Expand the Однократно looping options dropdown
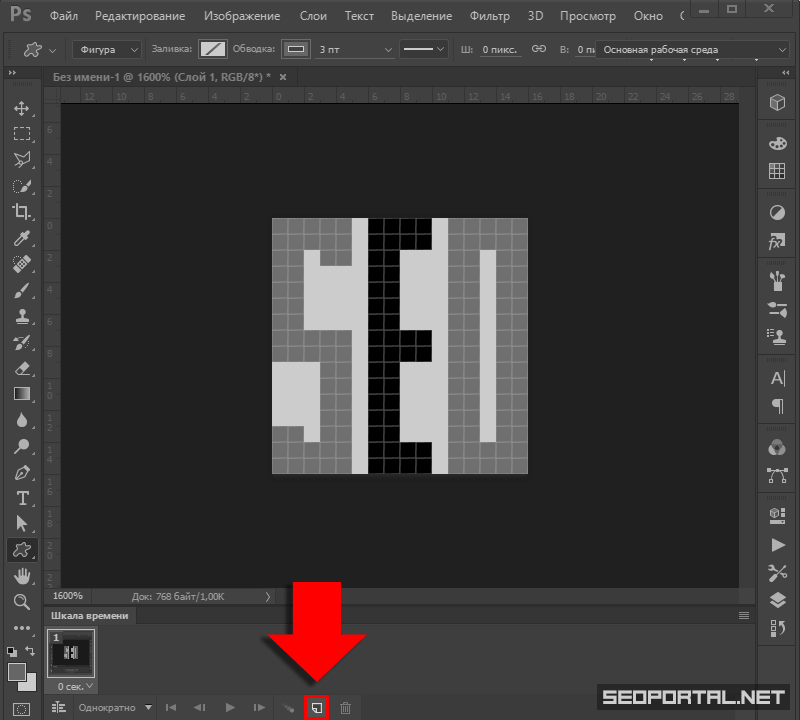The height and width of the screenshot is (720, 800). coord(116,707)
